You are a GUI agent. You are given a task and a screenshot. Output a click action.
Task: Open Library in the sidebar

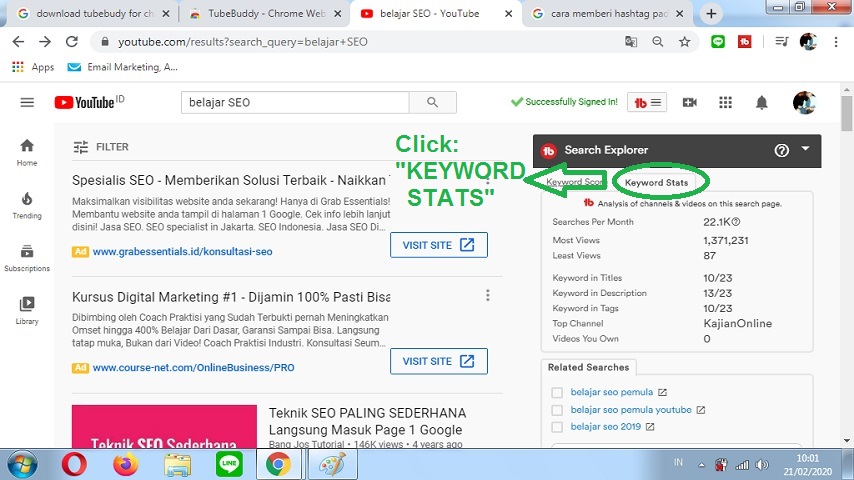point(27,309)
